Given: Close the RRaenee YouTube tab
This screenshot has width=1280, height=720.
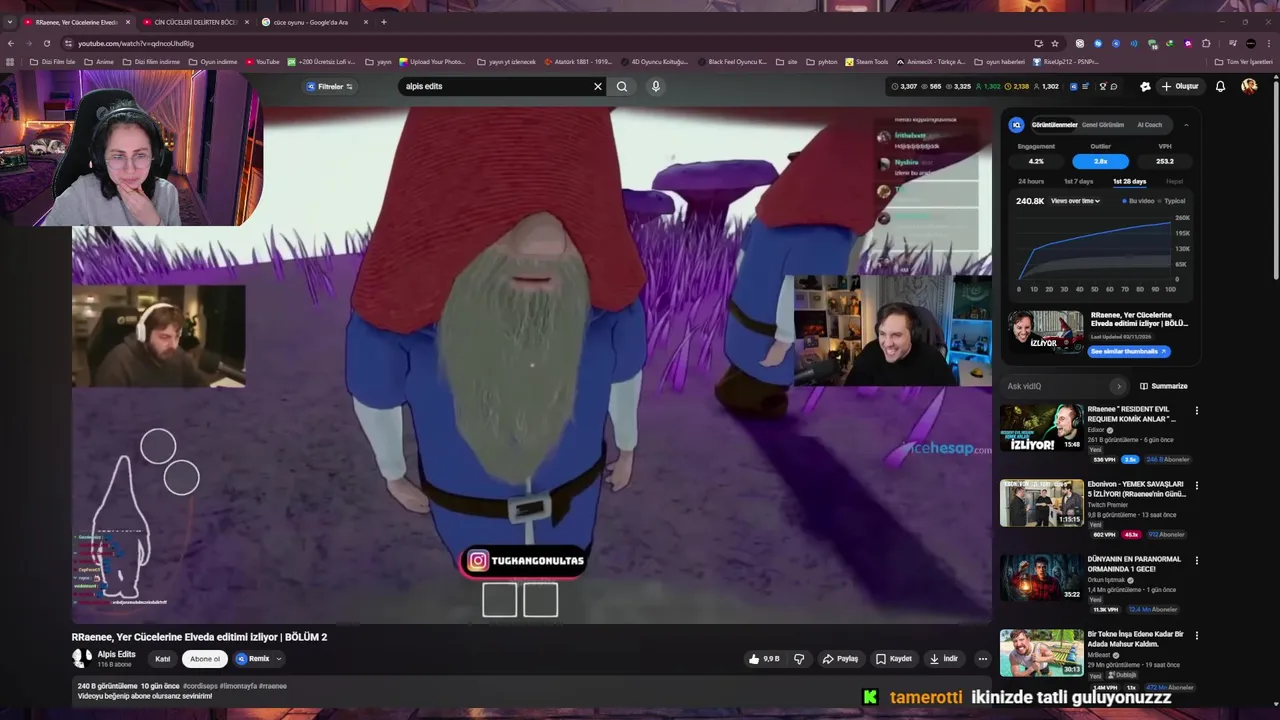Looking at the screenshot, I should coord(127,22).
